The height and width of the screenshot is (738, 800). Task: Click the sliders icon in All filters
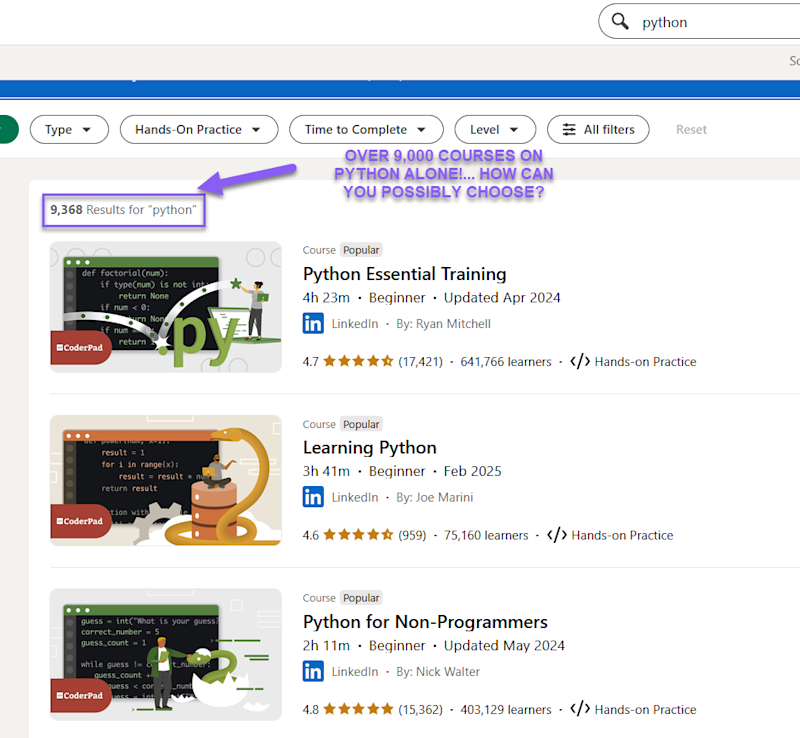click(x=569, y=130)
